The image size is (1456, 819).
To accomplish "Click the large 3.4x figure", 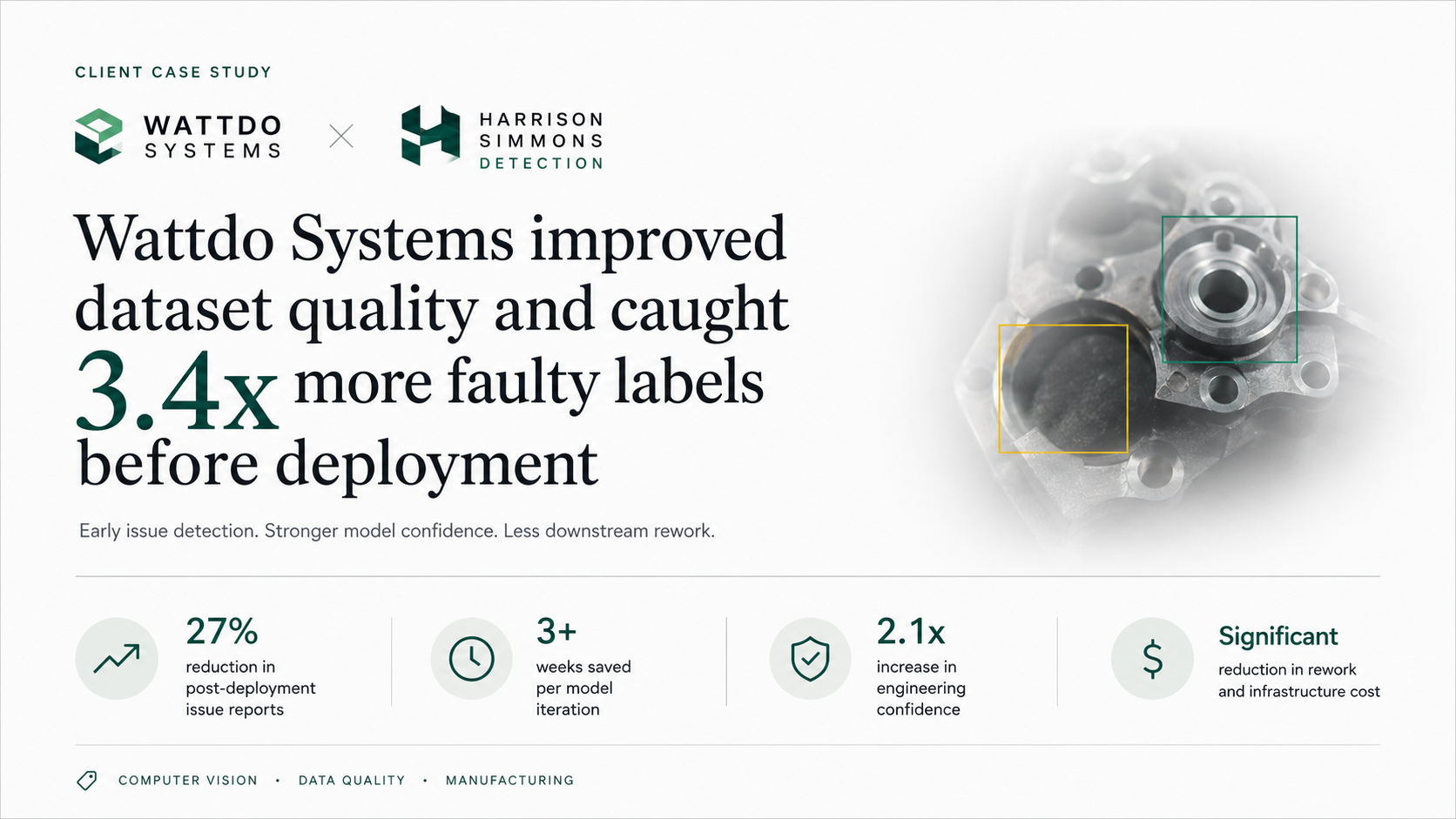I will (177, 392).
